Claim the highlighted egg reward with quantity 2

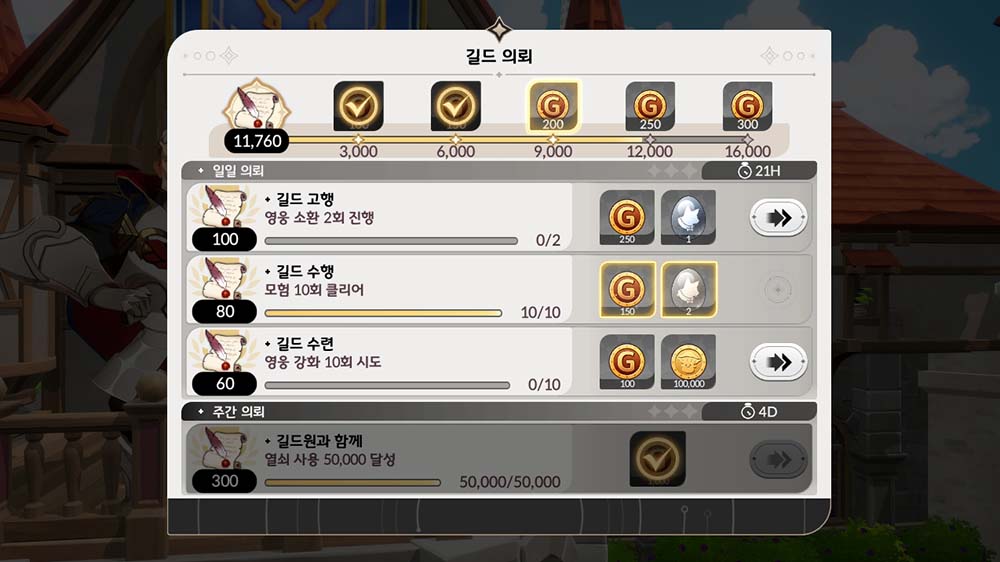tap(689, 290)
